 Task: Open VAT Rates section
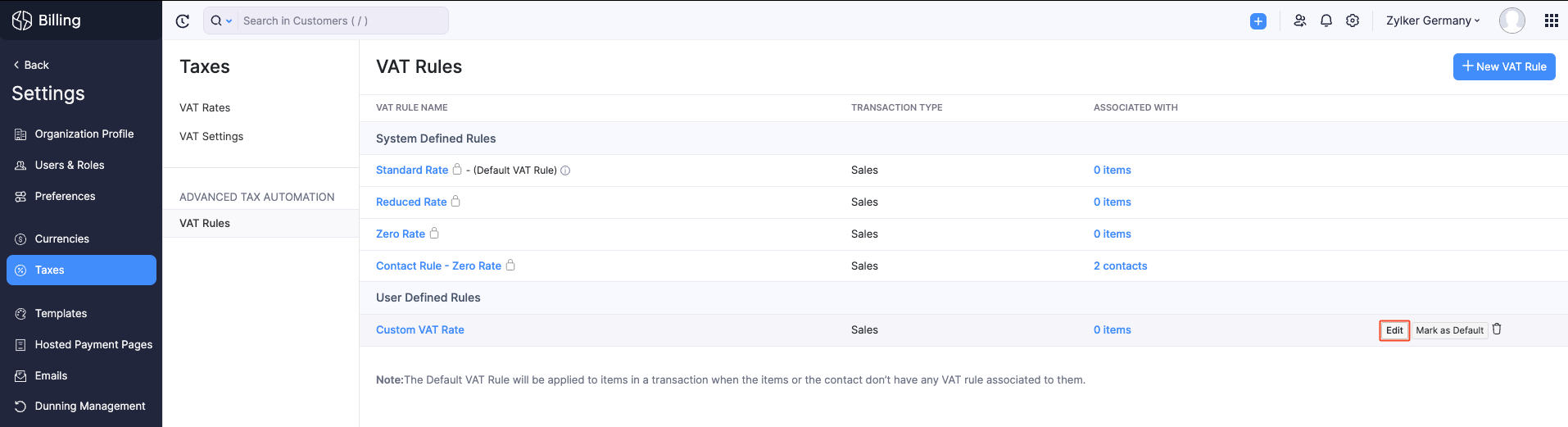click(205, 107)
